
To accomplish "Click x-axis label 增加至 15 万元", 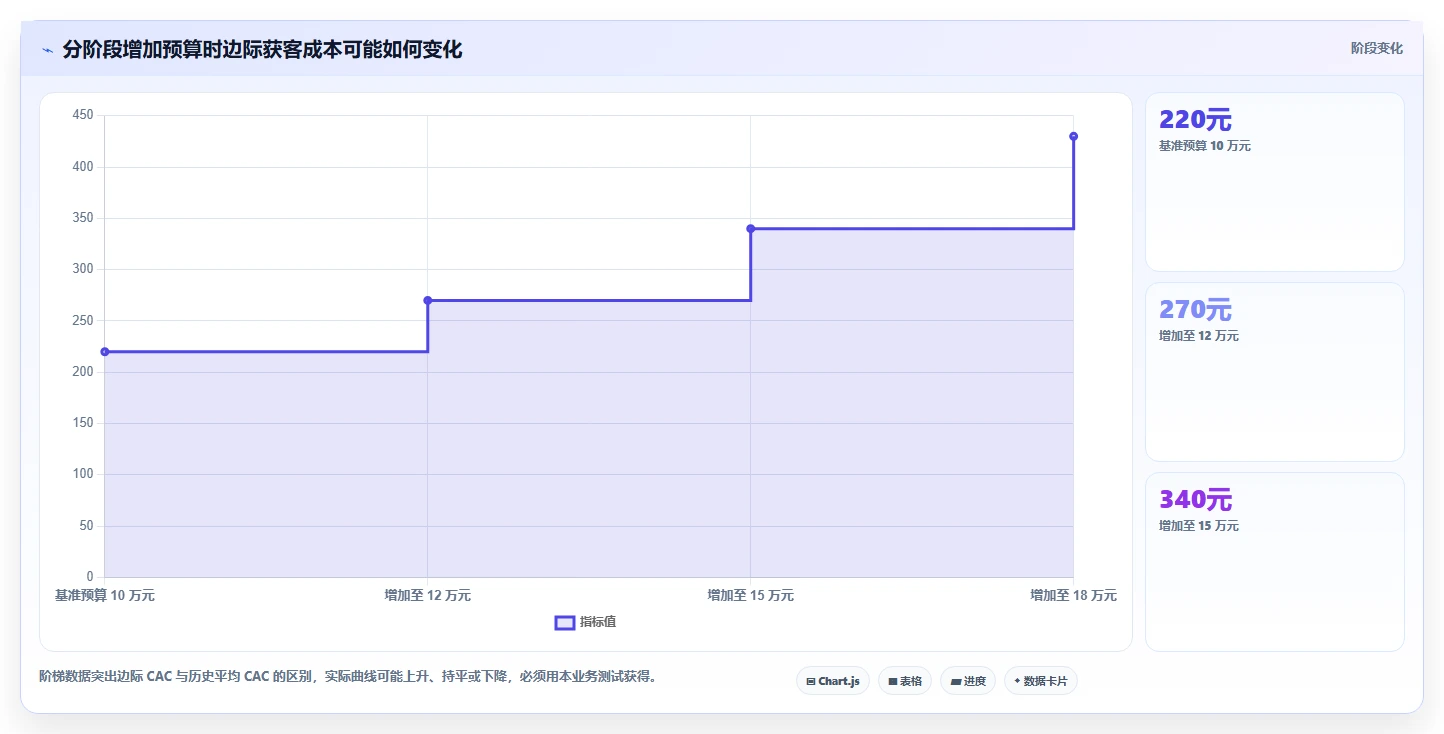I will pyautogui.click(x=751, y=595).
